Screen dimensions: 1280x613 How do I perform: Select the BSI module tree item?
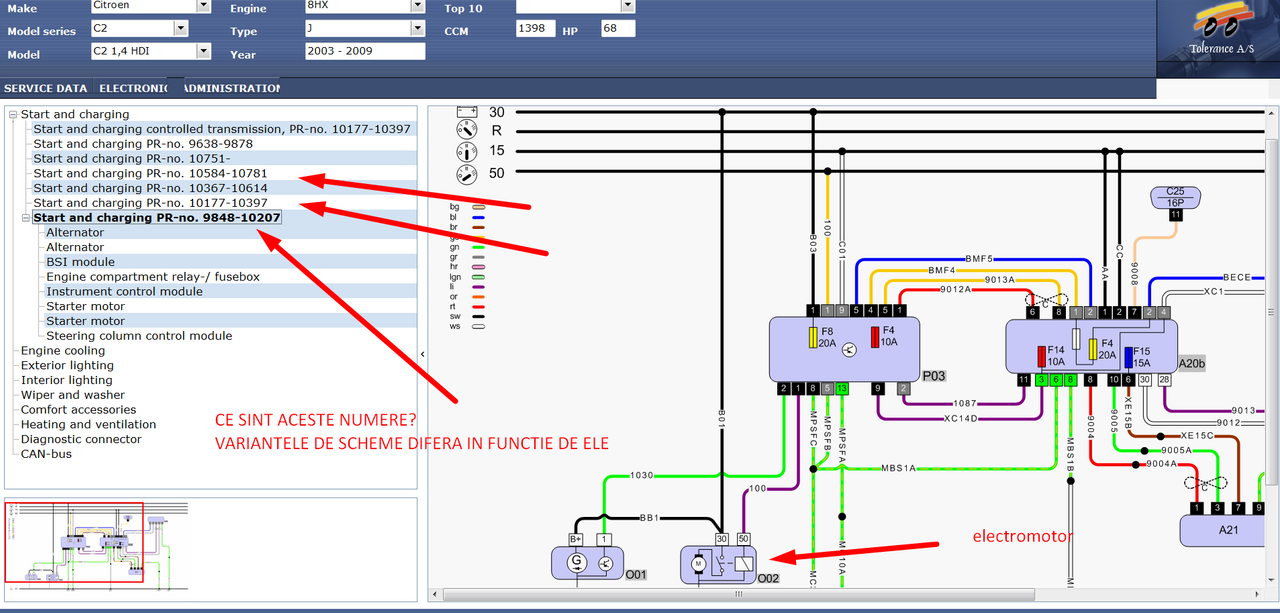(x=80, y=262)
